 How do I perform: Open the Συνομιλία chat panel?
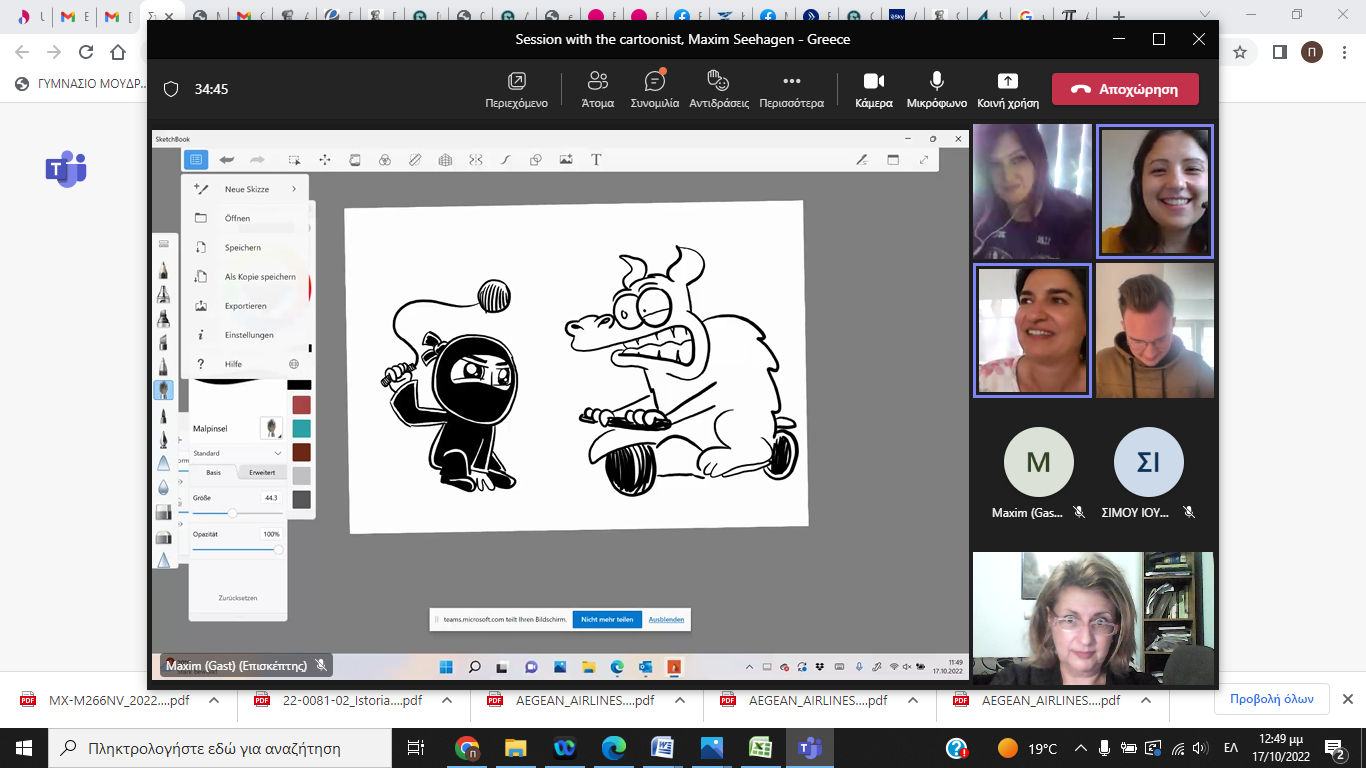coord(654,89)
